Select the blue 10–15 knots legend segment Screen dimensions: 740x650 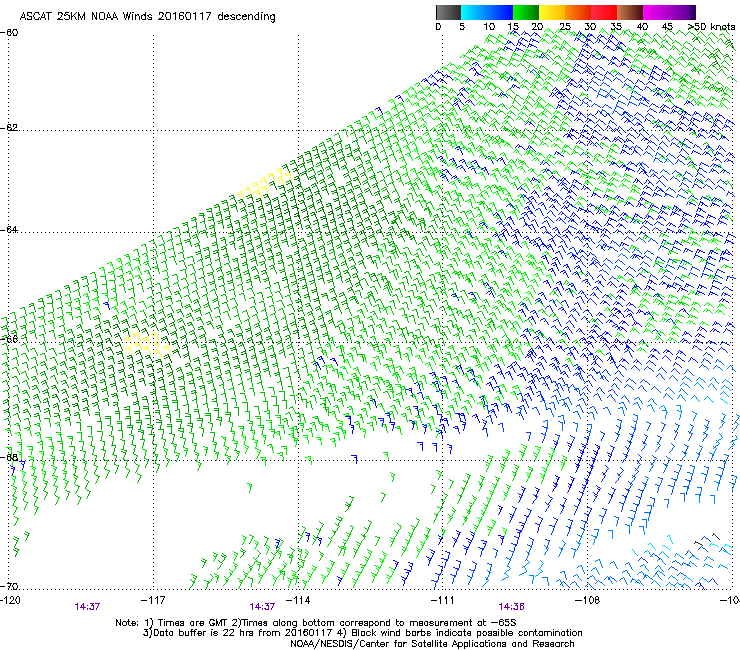pyautogui.click(x=500, y=12)
